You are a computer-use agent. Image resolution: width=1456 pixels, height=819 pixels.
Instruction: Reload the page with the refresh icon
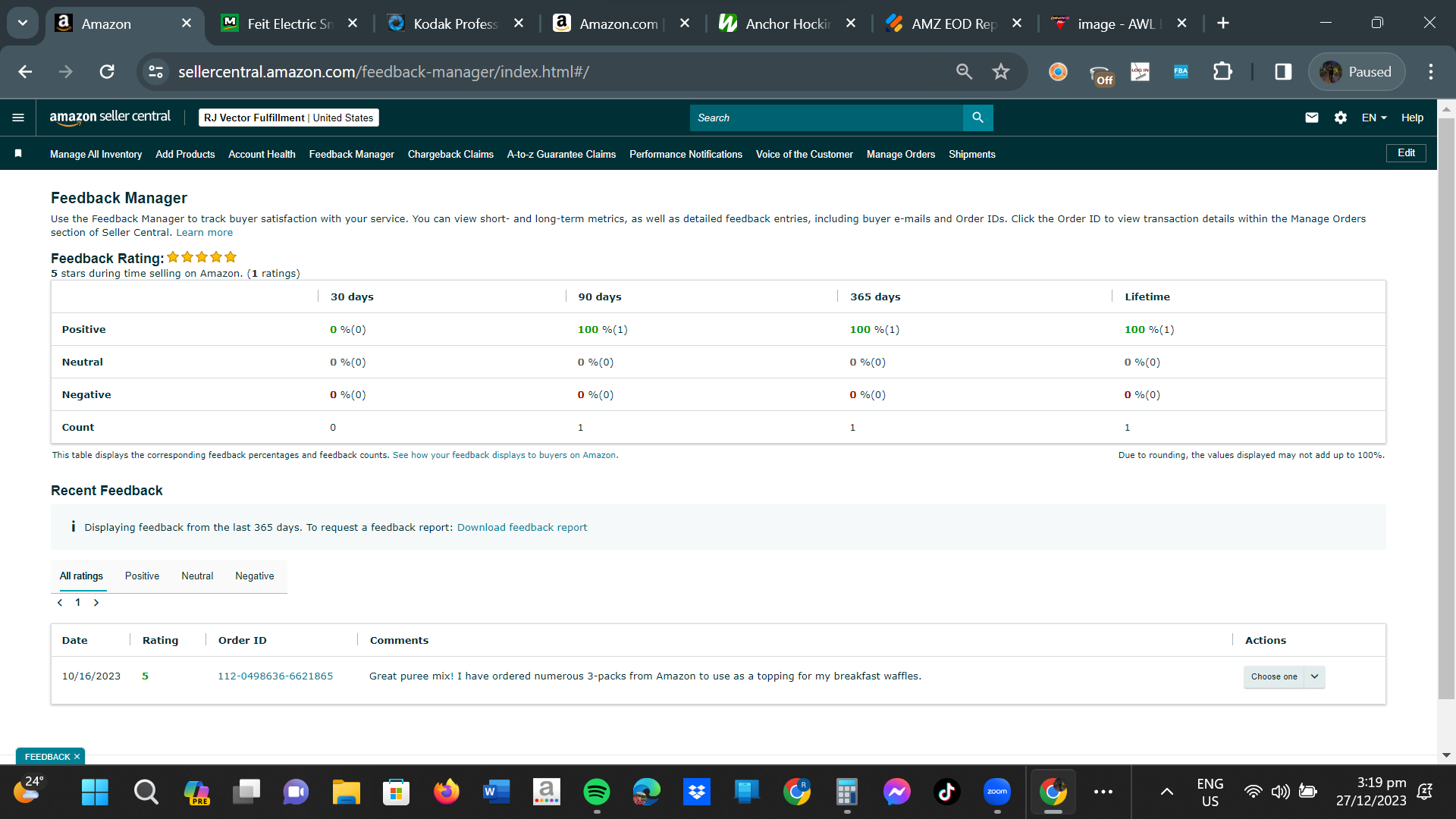point(107,71)
